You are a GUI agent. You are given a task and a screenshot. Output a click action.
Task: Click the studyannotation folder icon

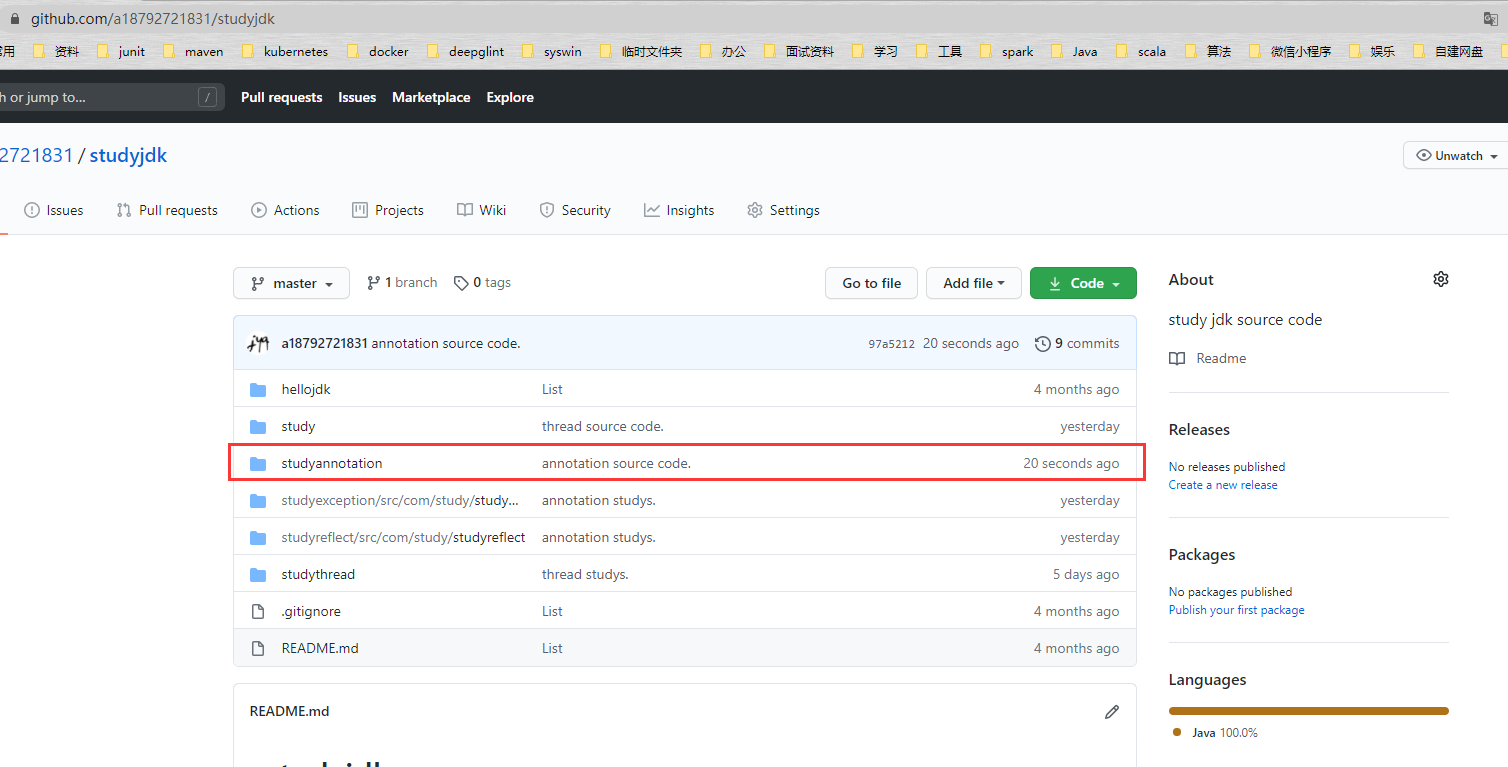coord(258,464)
